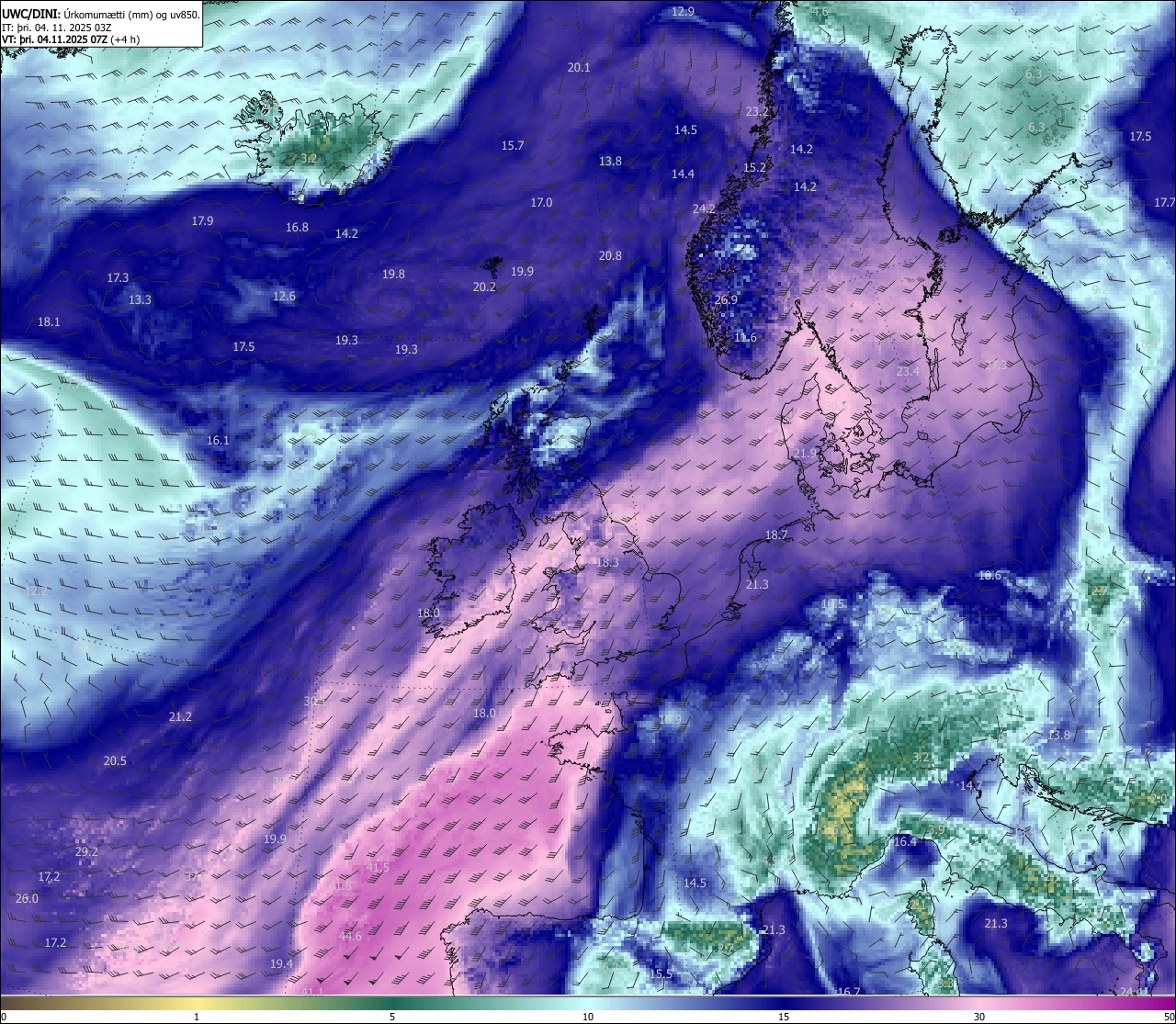This screenshot has height=1024, width=1176.
Task: Click the value 17.0 on the map
Action: click(541, 202)
